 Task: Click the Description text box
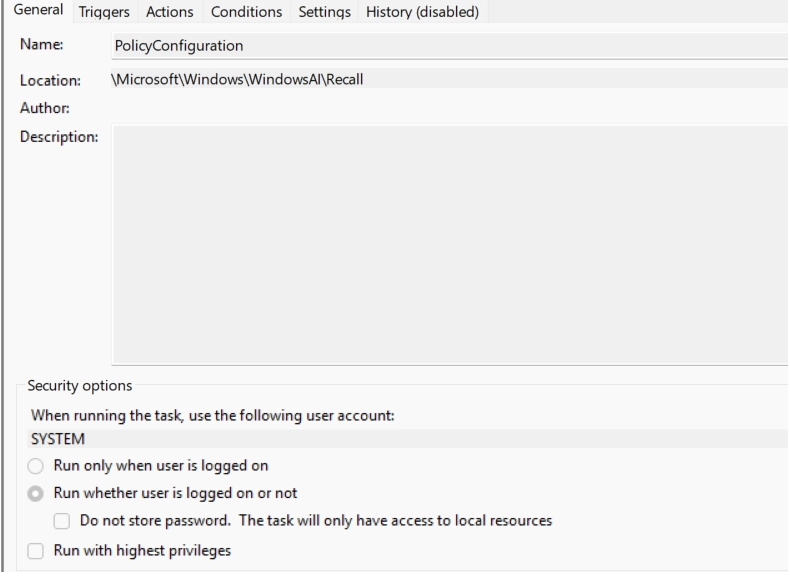pyautogui.click(x=448, y=243)
